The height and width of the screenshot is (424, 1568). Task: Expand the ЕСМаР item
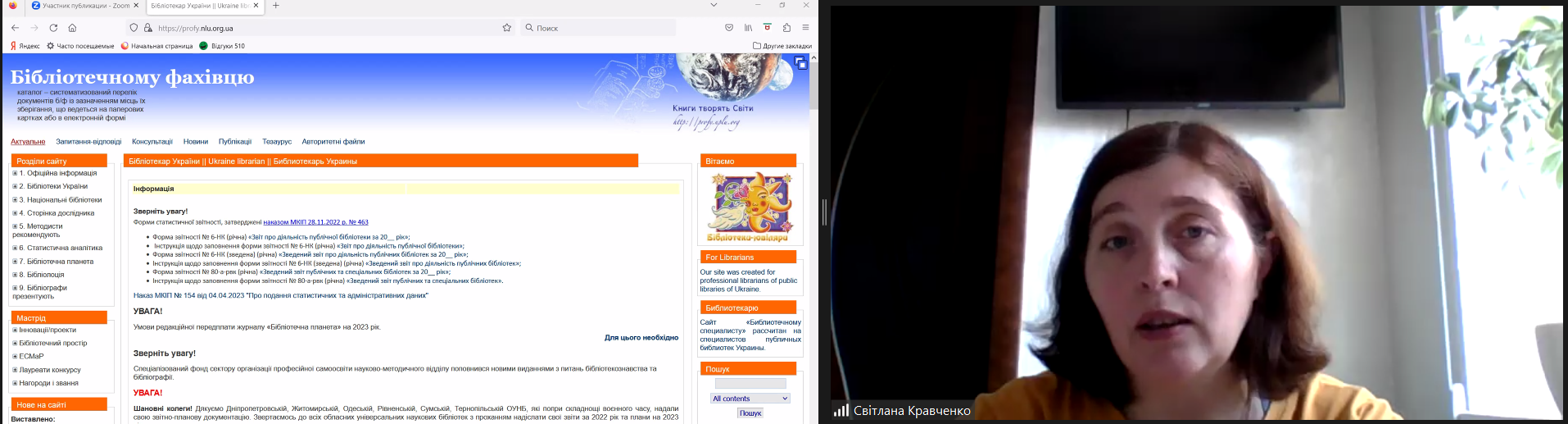(x=15, y=357)
